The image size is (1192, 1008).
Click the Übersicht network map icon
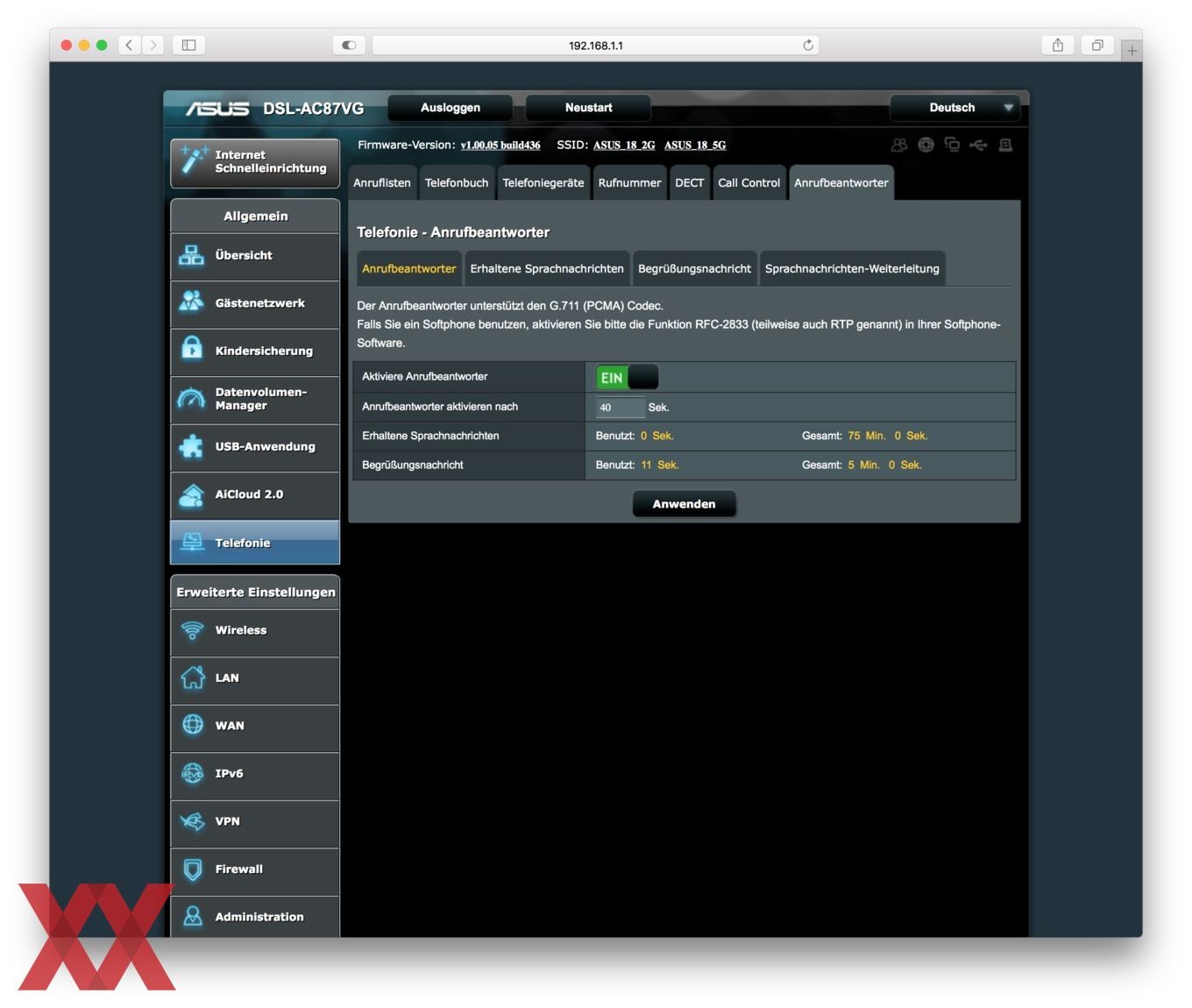(191, 255)
